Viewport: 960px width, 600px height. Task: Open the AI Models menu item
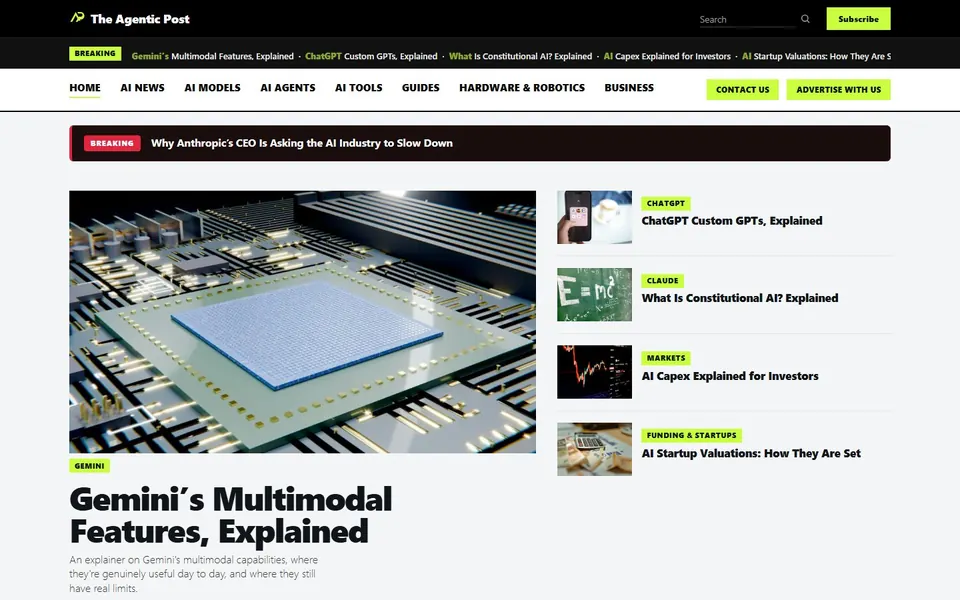coord(212,88)
